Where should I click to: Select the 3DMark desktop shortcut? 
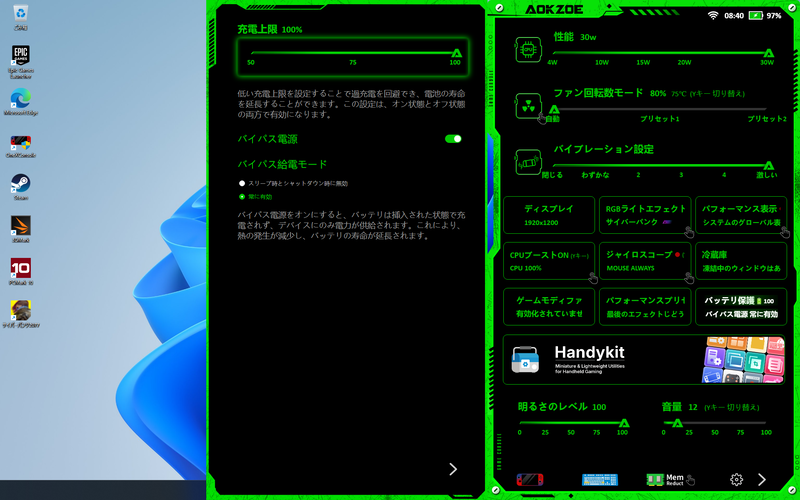(20, 229)
